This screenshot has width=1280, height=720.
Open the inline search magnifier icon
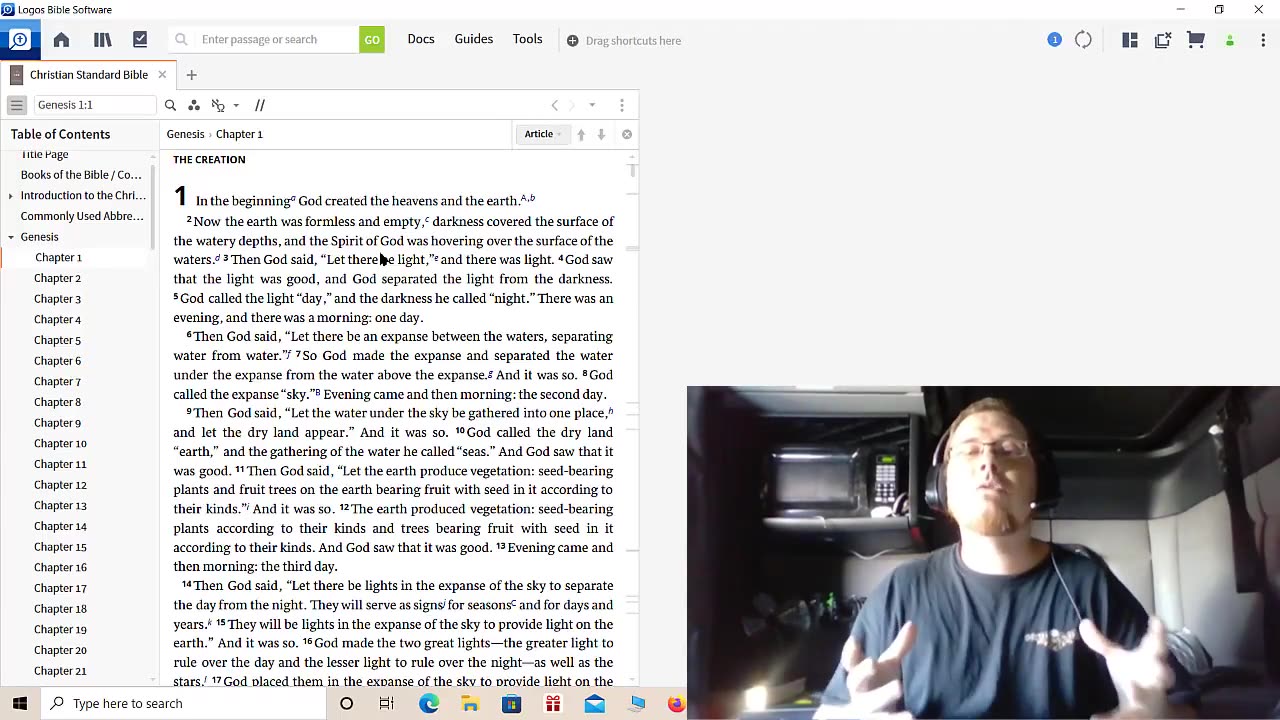[x=170, y=105]
